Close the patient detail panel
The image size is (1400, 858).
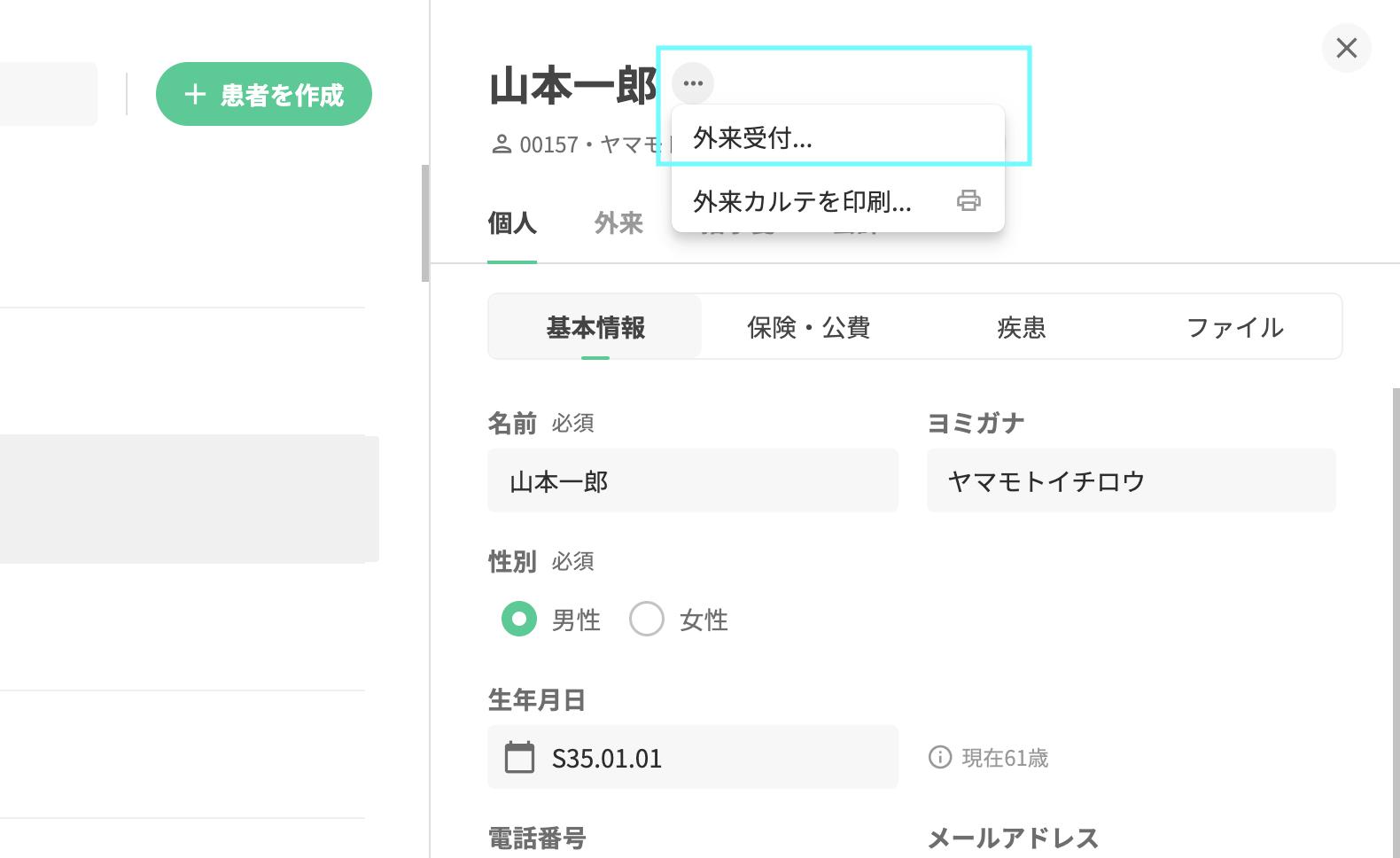pyautogui.click(x=1346, y=48)
